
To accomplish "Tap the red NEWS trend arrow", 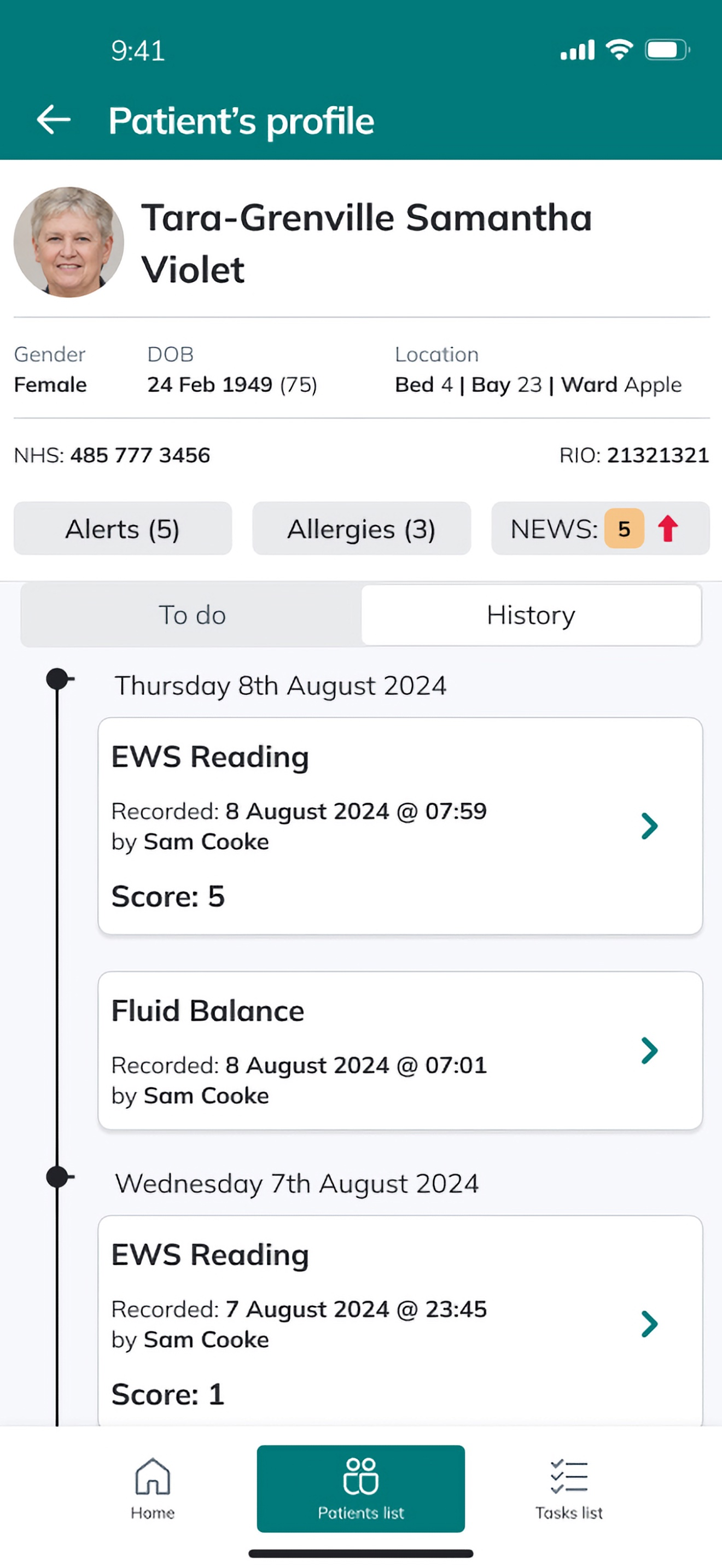I will pos(668,528).
